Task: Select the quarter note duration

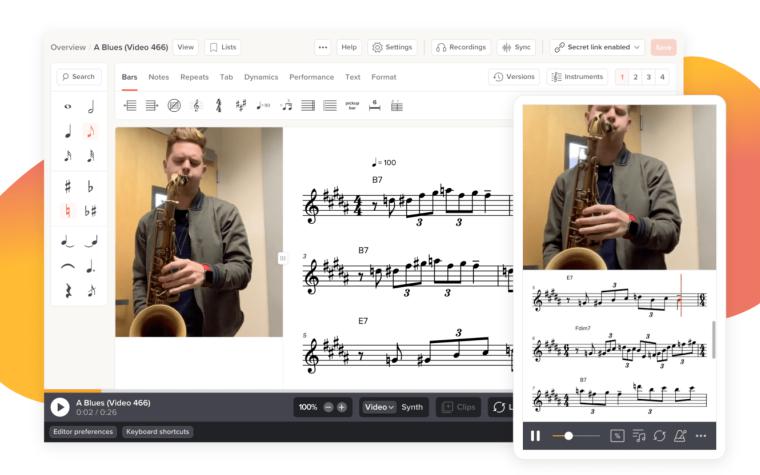Action: [x=67, y=131]
